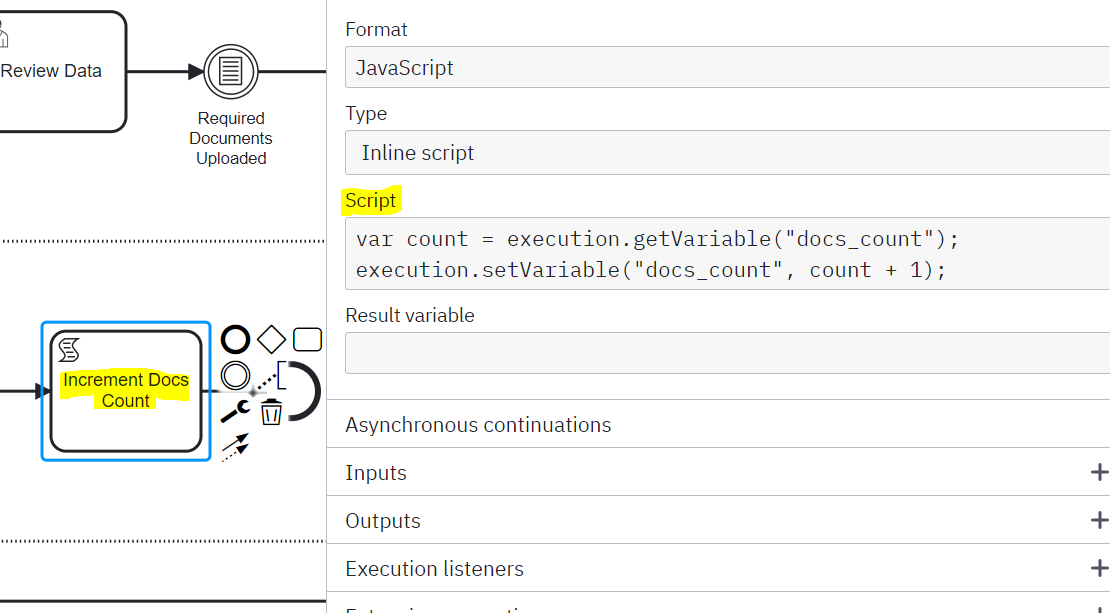Append end event from context pad
Image resolution: width=1110 pixels, height=613 pixels.
click(235, 340)
